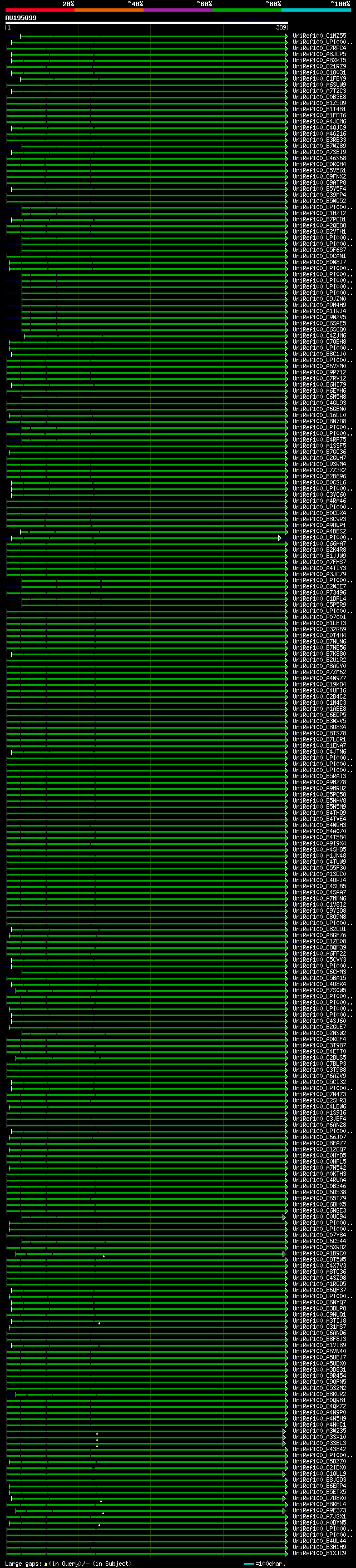Open hit UniRef100_A8JCP5
The height and width of the screenshot is (1568, 356).
click(319, 54)
